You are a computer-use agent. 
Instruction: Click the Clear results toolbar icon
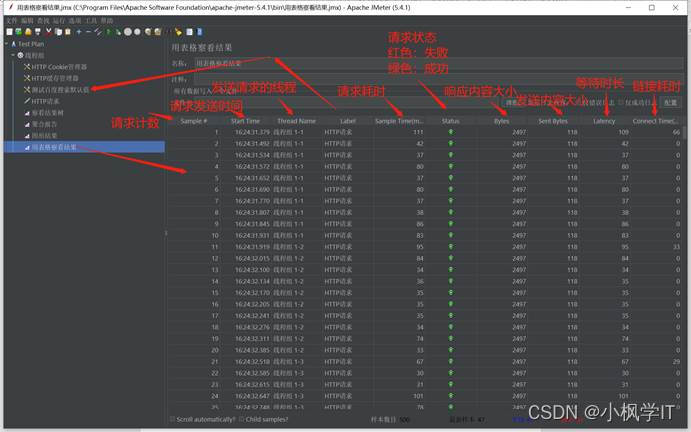[148, 32]
